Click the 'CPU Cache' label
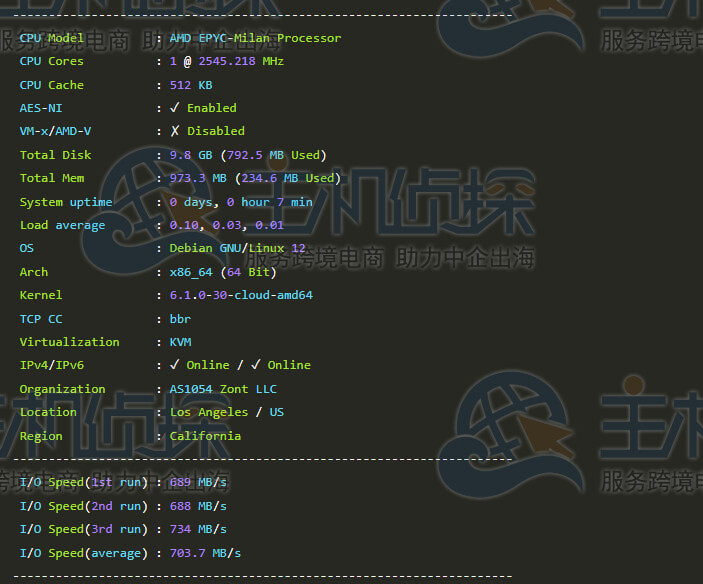 pos(52,85)
